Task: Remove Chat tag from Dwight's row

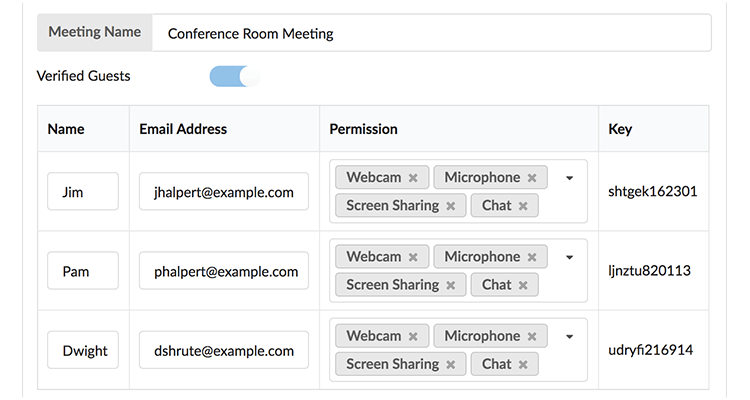Action: [523, 365]
